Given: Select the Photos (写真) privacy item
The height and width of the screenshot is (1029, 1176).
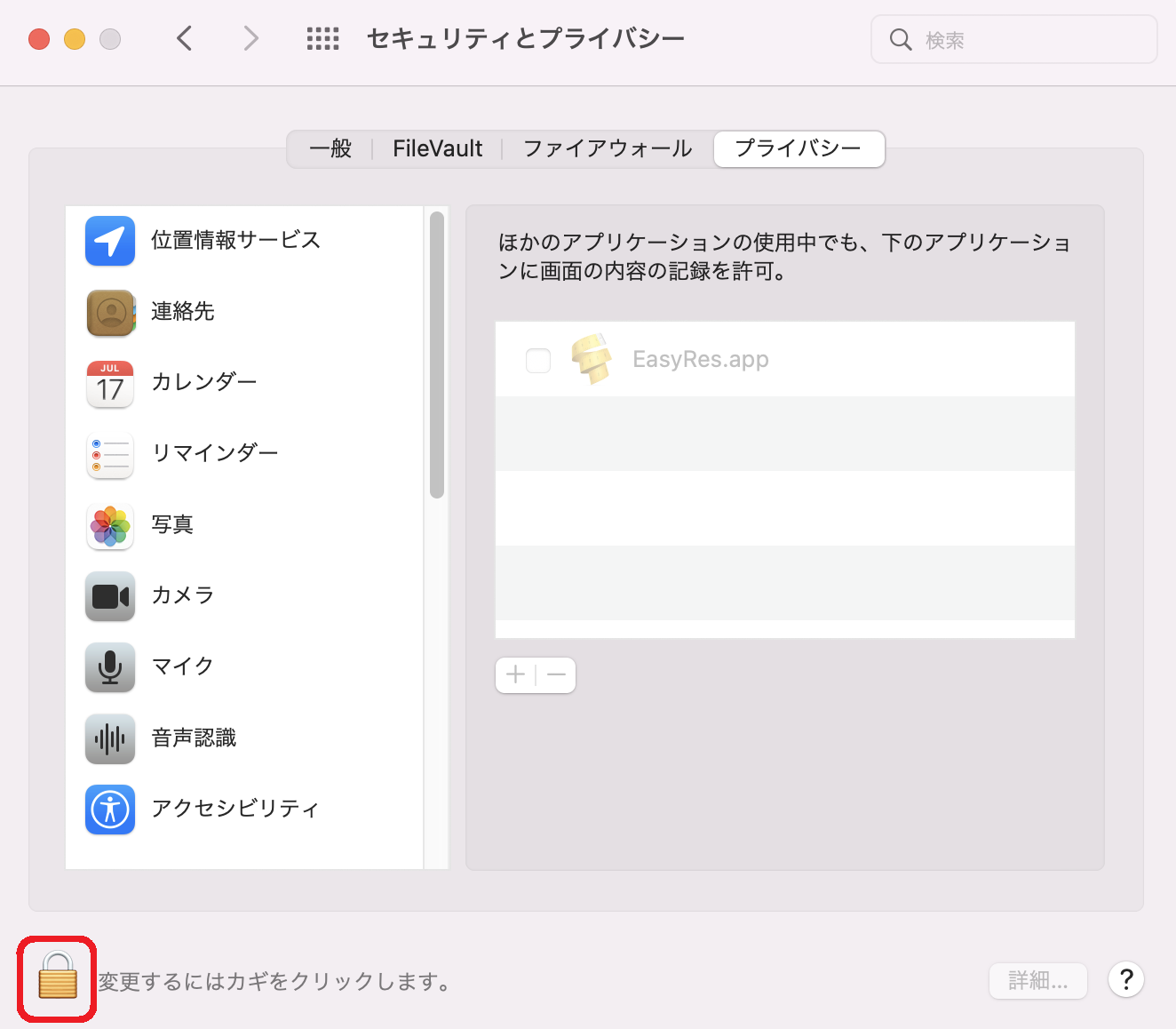Looking at the screenshot, I should click(x=171, y=525).
